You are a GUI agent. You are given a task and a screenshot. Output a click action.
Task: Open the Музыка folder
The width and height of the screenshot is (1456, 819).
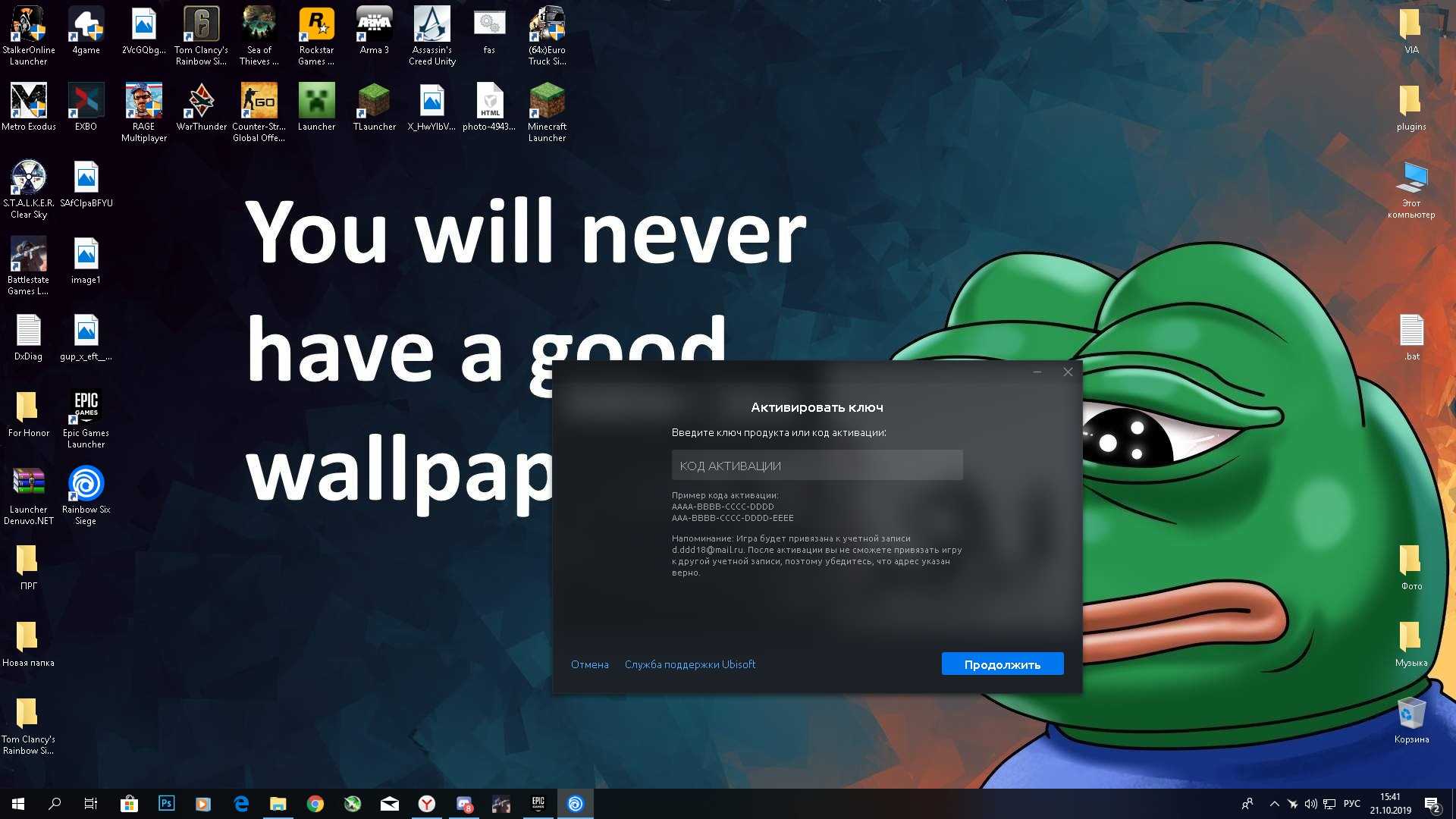coord(1410,644)
